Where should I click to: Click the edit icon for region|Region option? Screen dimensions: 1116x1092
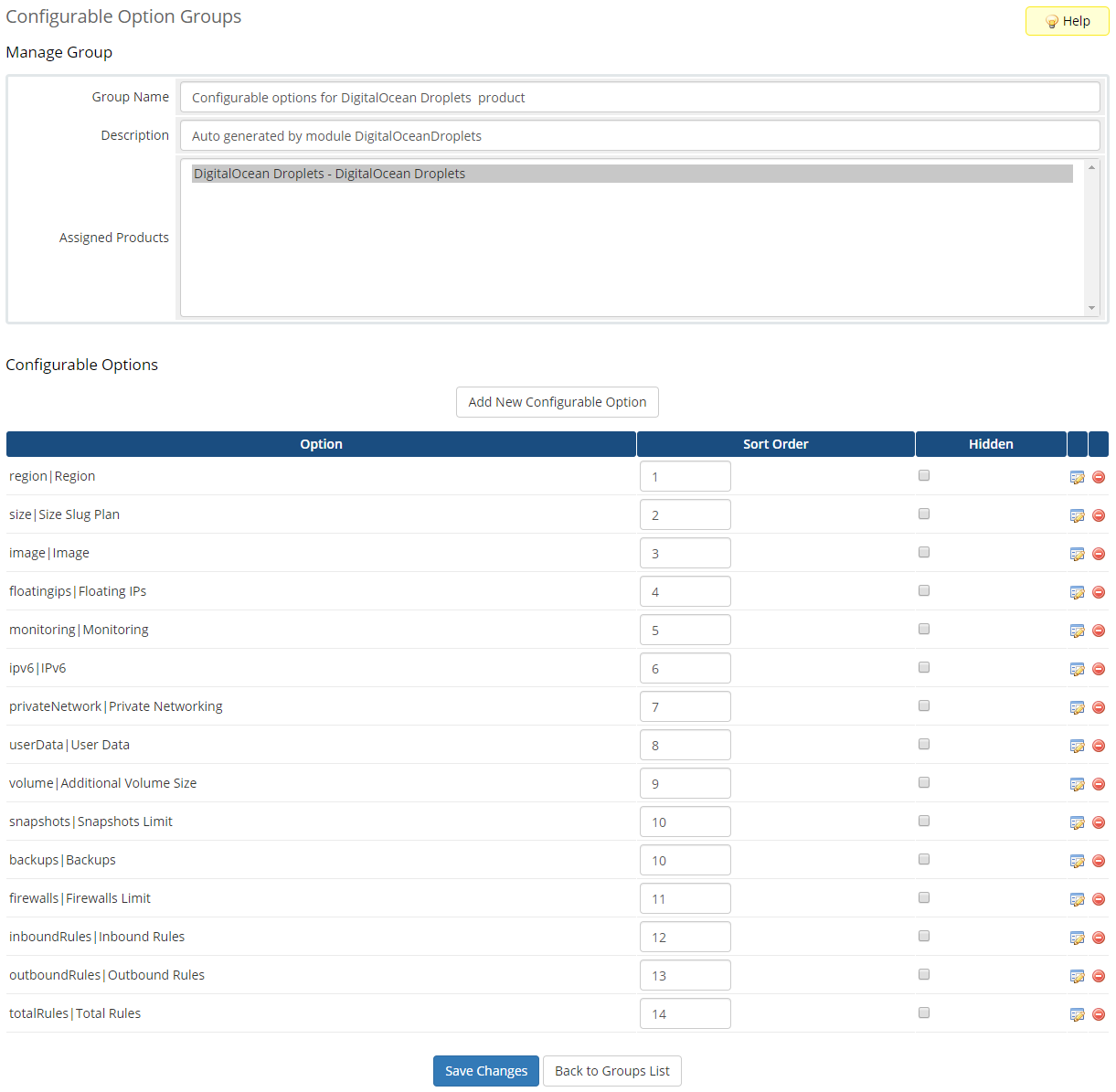pyautogui.click(x=1077, y=477)
